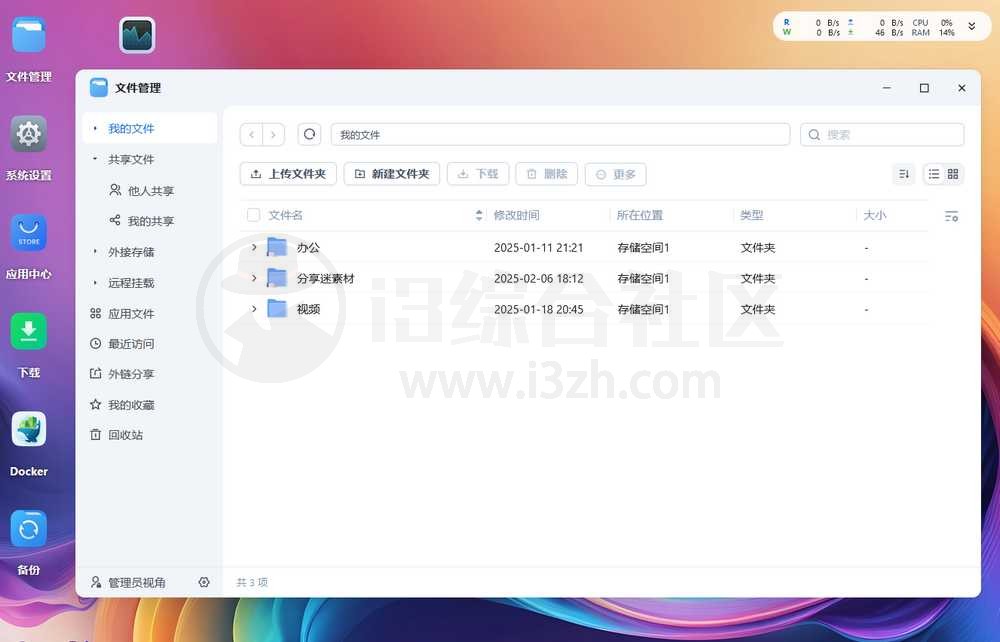Open 系统设置 from the left dock
The width and height of the screenshot is (1000, 642).
pos(28,133)
